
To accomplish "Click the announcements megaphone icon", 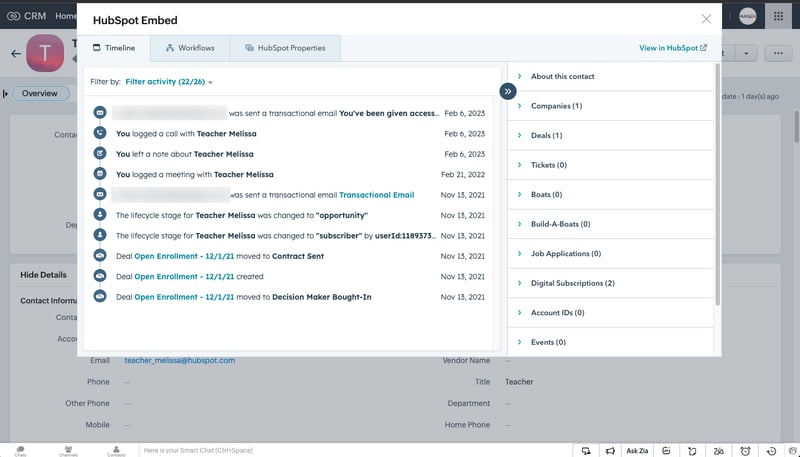I will [x=611, y=451].
